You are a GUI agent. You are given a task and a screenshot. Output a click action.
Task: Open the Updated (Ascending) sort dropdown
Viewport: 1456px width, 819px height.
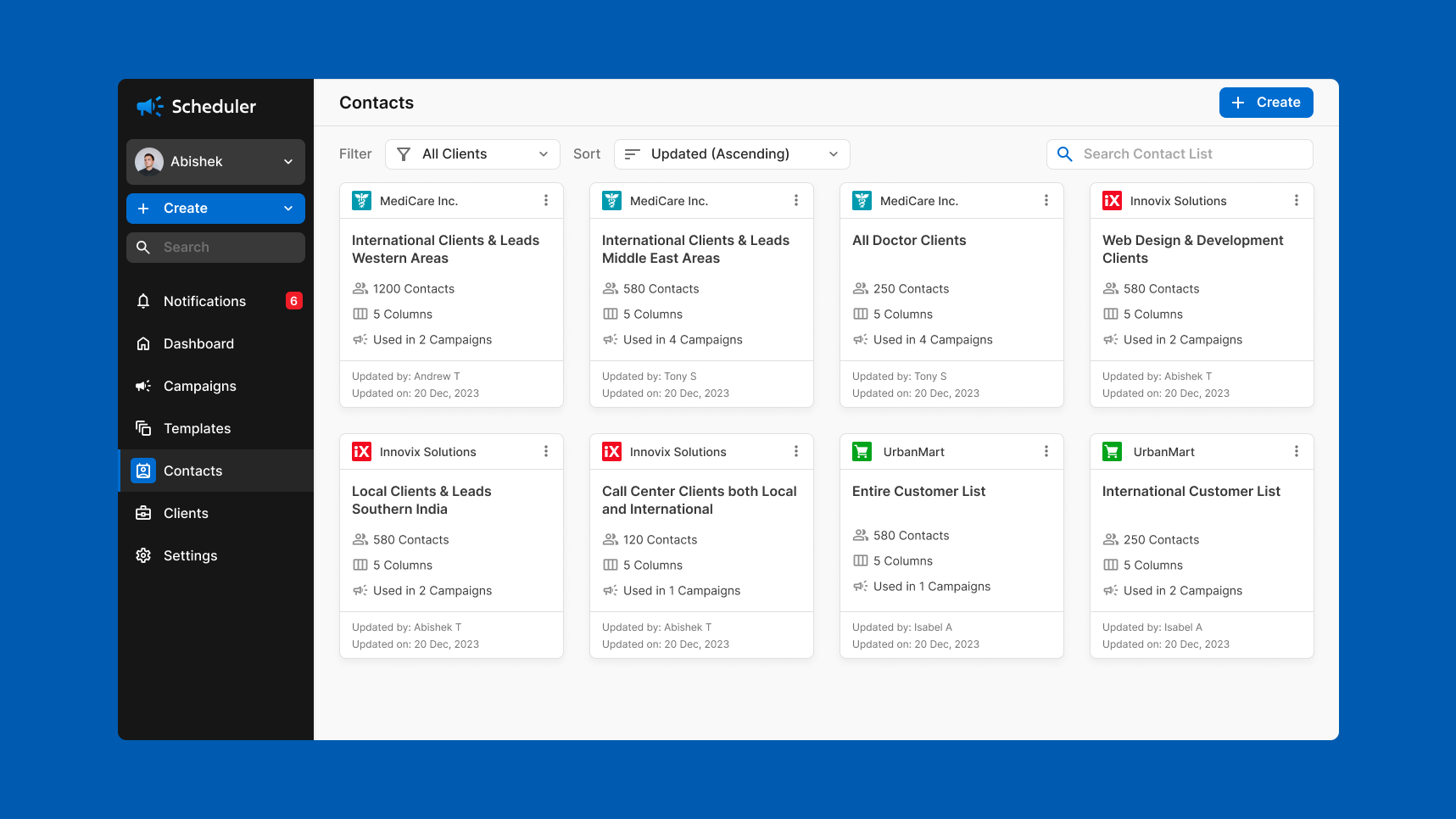(732, 154)
